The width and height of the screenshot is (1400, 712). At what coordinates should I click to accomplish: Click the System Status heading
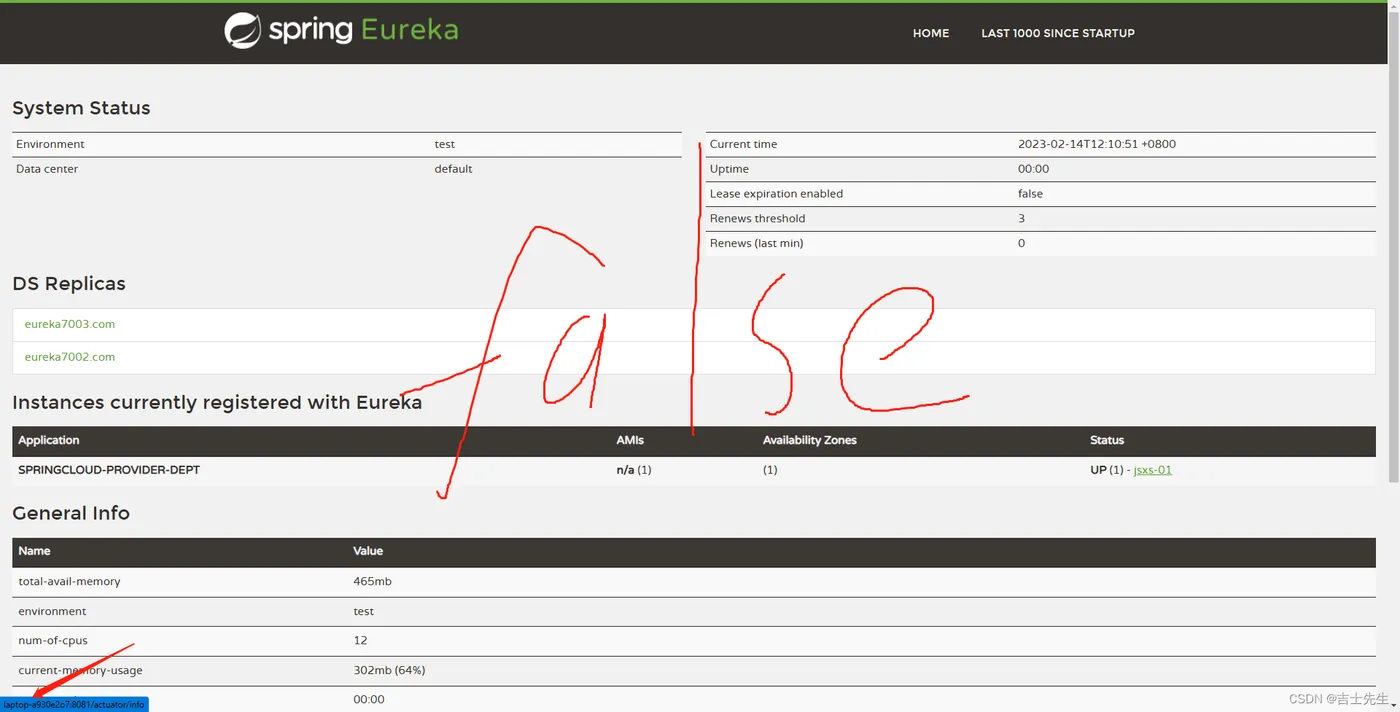81,108
